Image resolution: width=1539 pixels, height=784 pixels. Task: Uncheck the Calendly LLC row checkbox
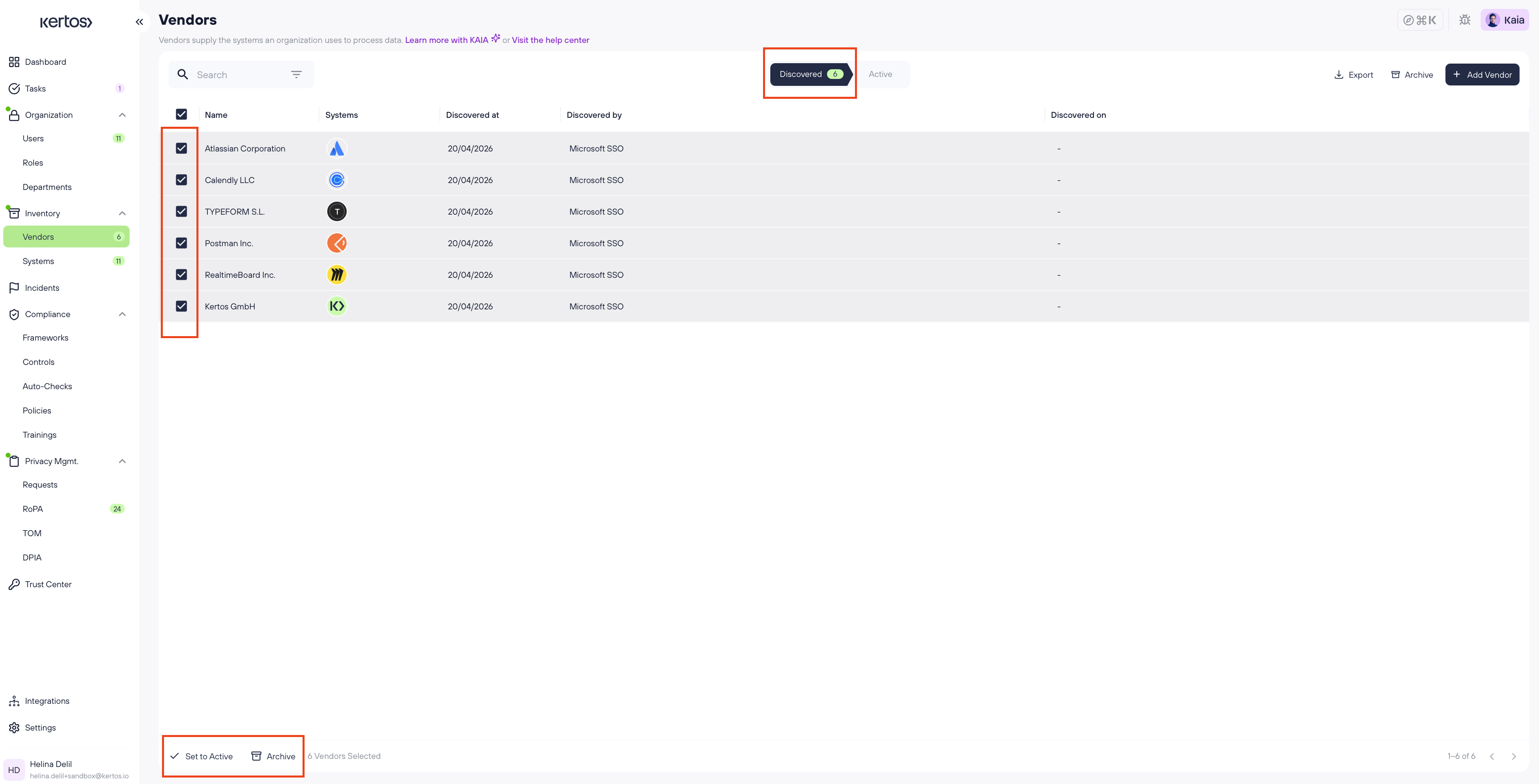click(x=181, y=180)
